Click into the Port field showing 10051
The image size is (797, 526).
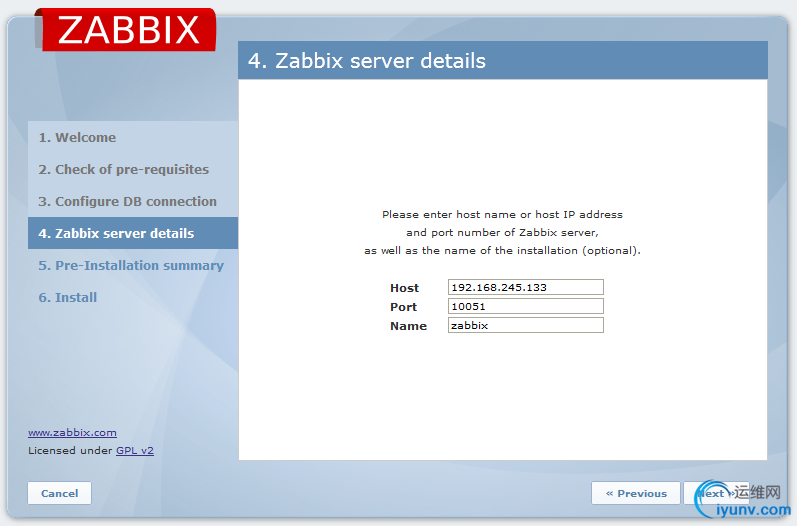pos(526,306)
